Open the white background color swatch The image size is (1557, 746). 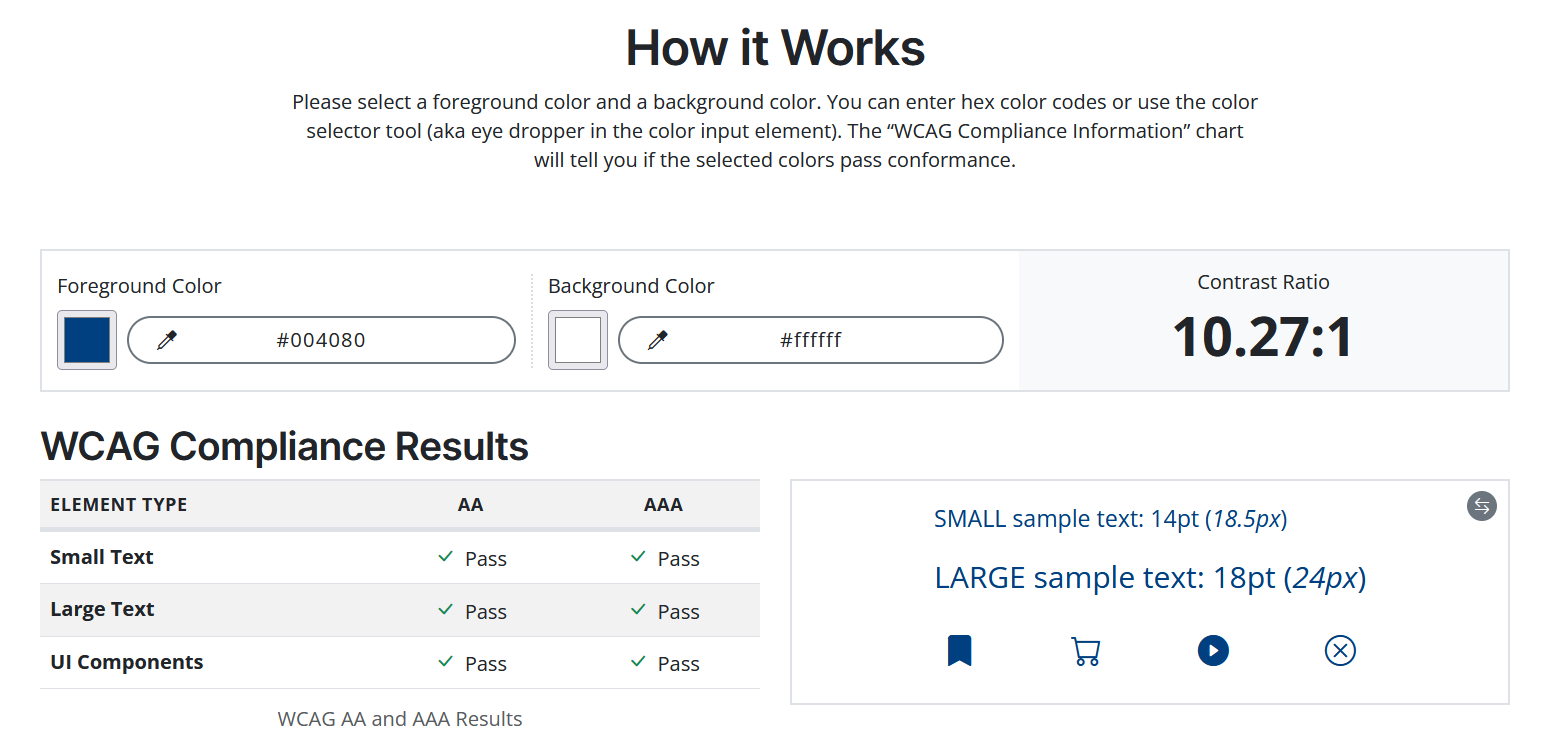pos(578,340)
